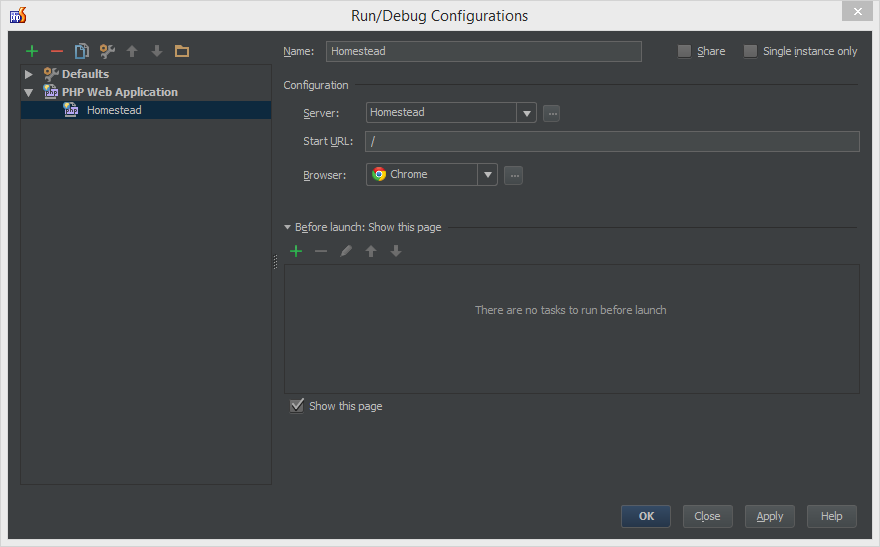This screenshot has width=880, height=547.
Task: Open server settings ellipsis button
Action: coord(552,113)
